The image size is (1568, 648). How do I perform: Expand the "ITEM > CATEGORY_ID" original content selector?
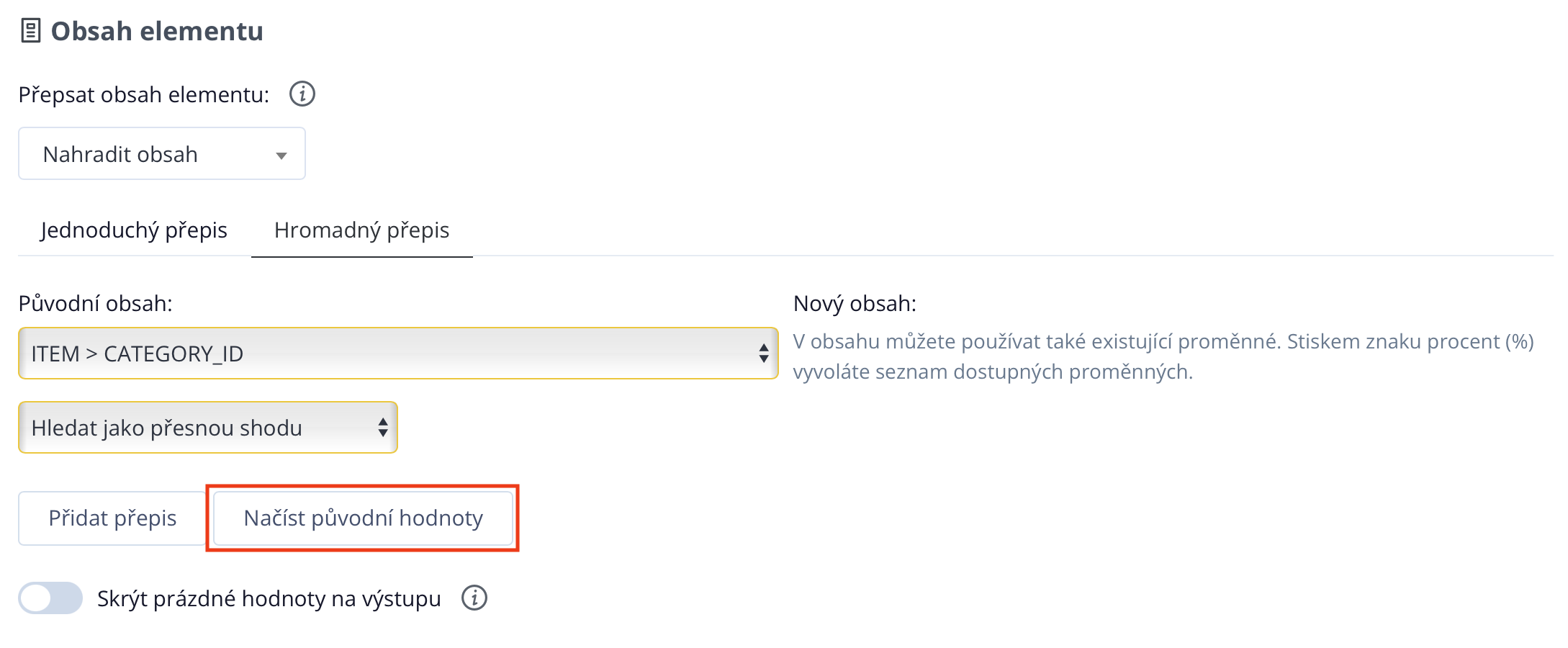[x=397, y=354]
